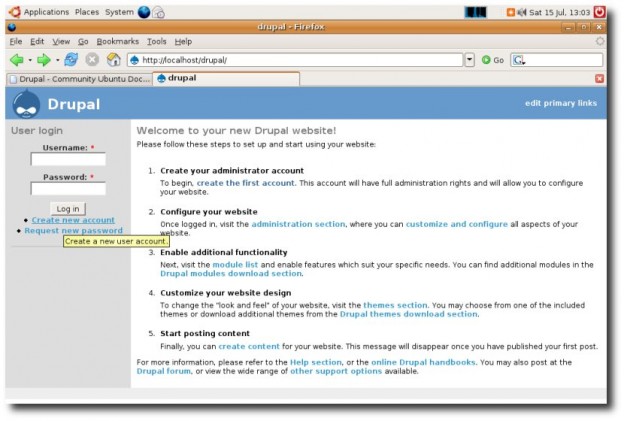Click the Password field
This screenshot has height=421, width=624.
[x=68, y=189]
